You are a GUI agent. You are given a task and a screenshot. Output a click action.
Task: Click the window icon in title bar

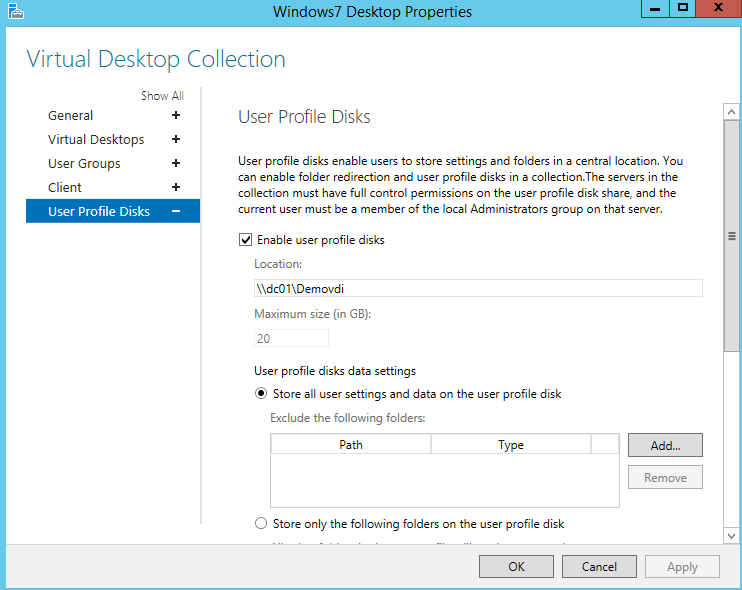(x=15, y=12)
